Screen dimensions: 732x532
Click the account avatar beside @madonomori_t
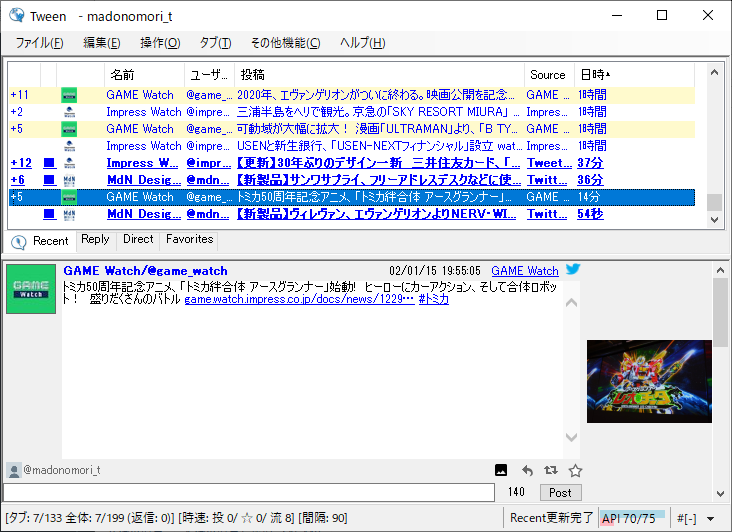click(14, 470)
